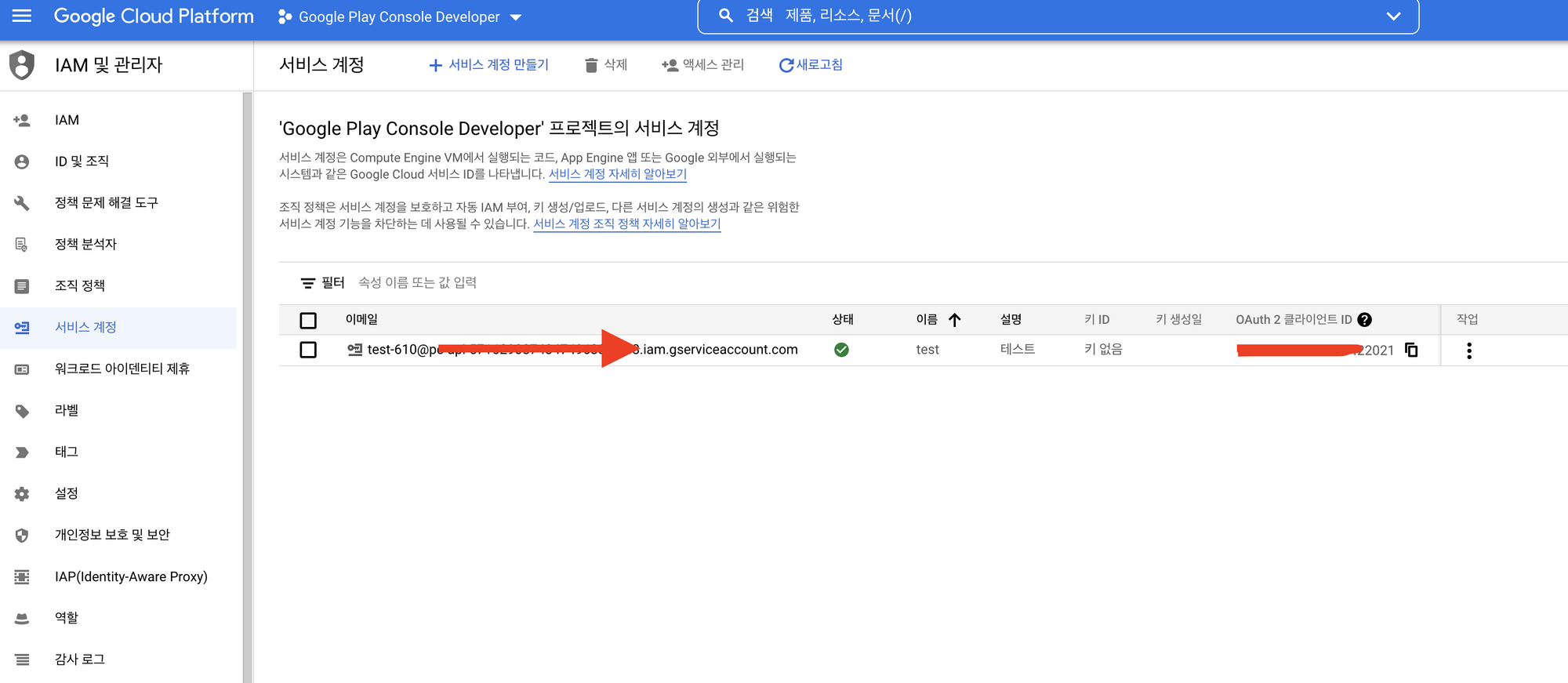Sort by 이름 column arrow

[954, 320]
